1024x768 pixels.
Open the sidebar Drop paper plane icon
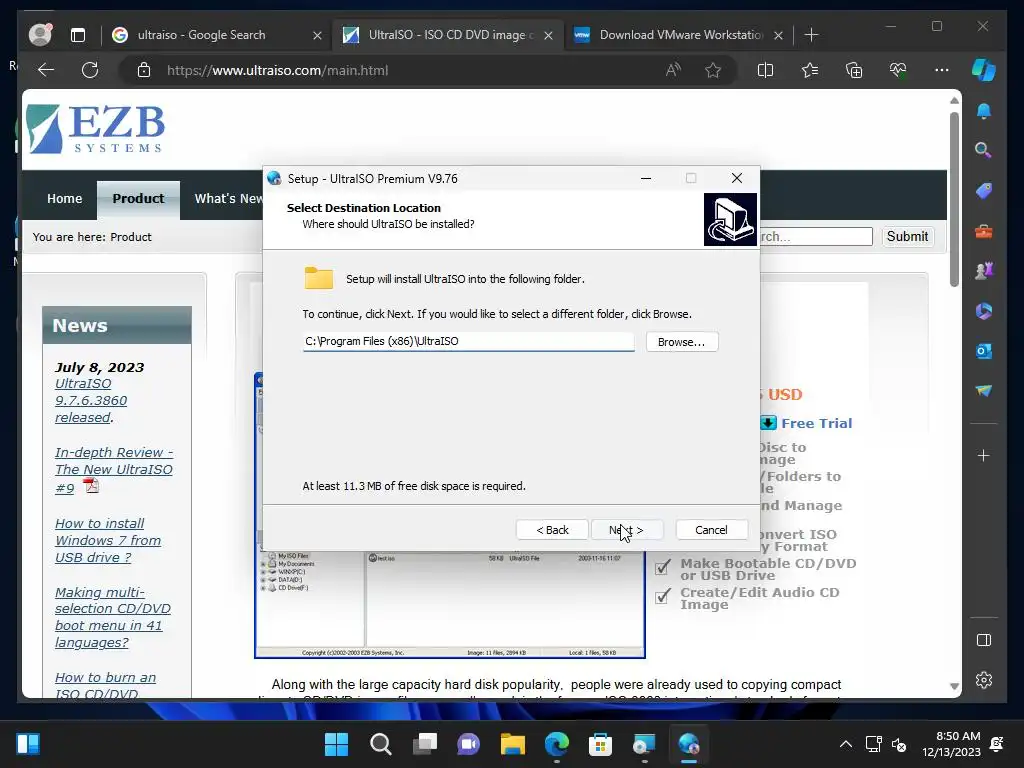[984, 391]
